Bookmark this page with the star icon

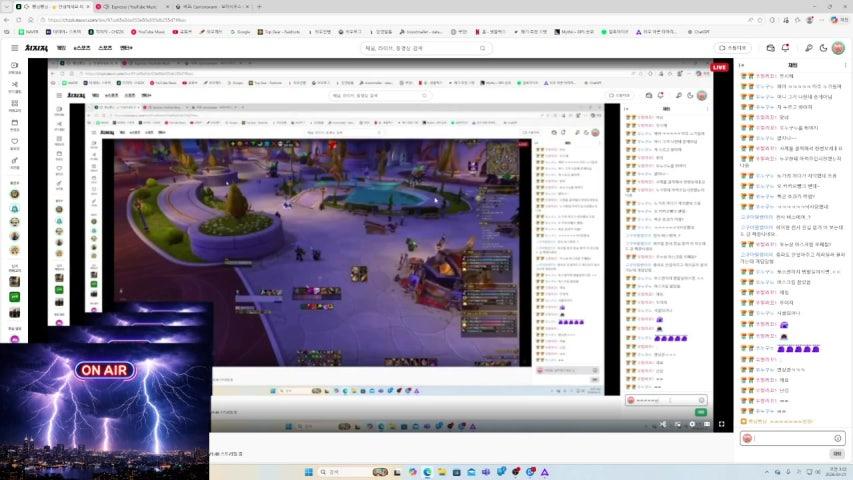point(760,20)
